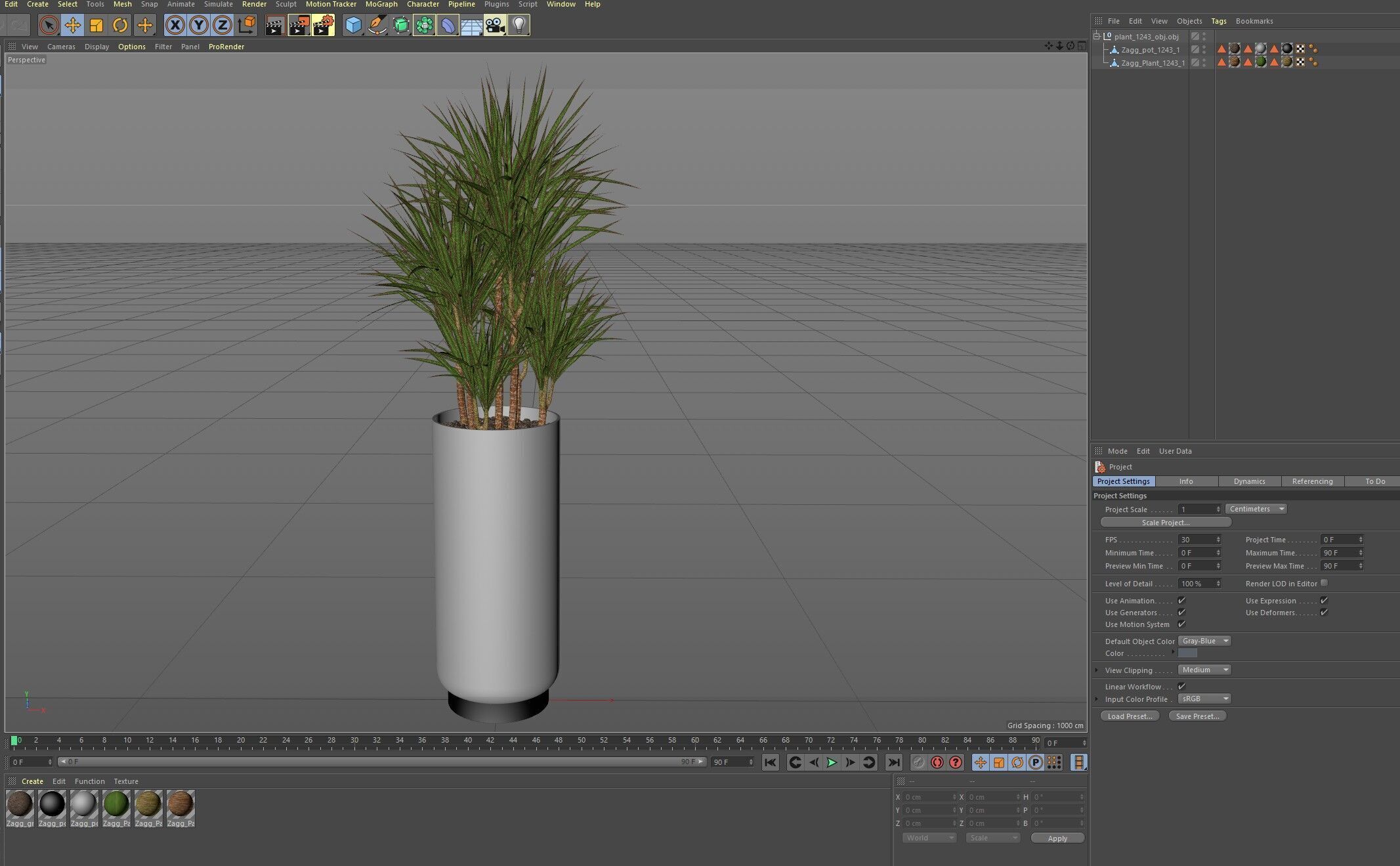Switch to the Dynamics tab
Screen dimensions: 1400x866
(1249, 481)
